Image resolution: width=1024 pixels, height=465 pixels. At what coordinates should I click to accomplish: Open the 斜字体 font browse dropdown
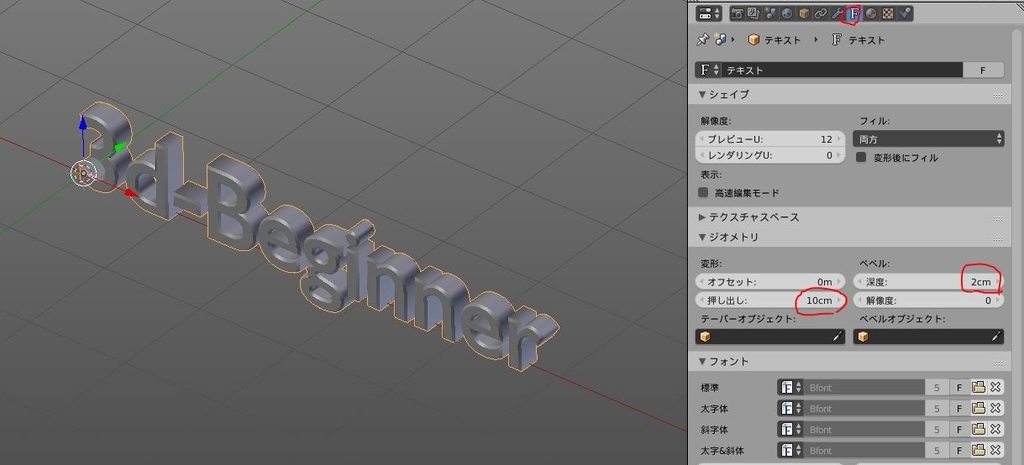tap(790, 430)
